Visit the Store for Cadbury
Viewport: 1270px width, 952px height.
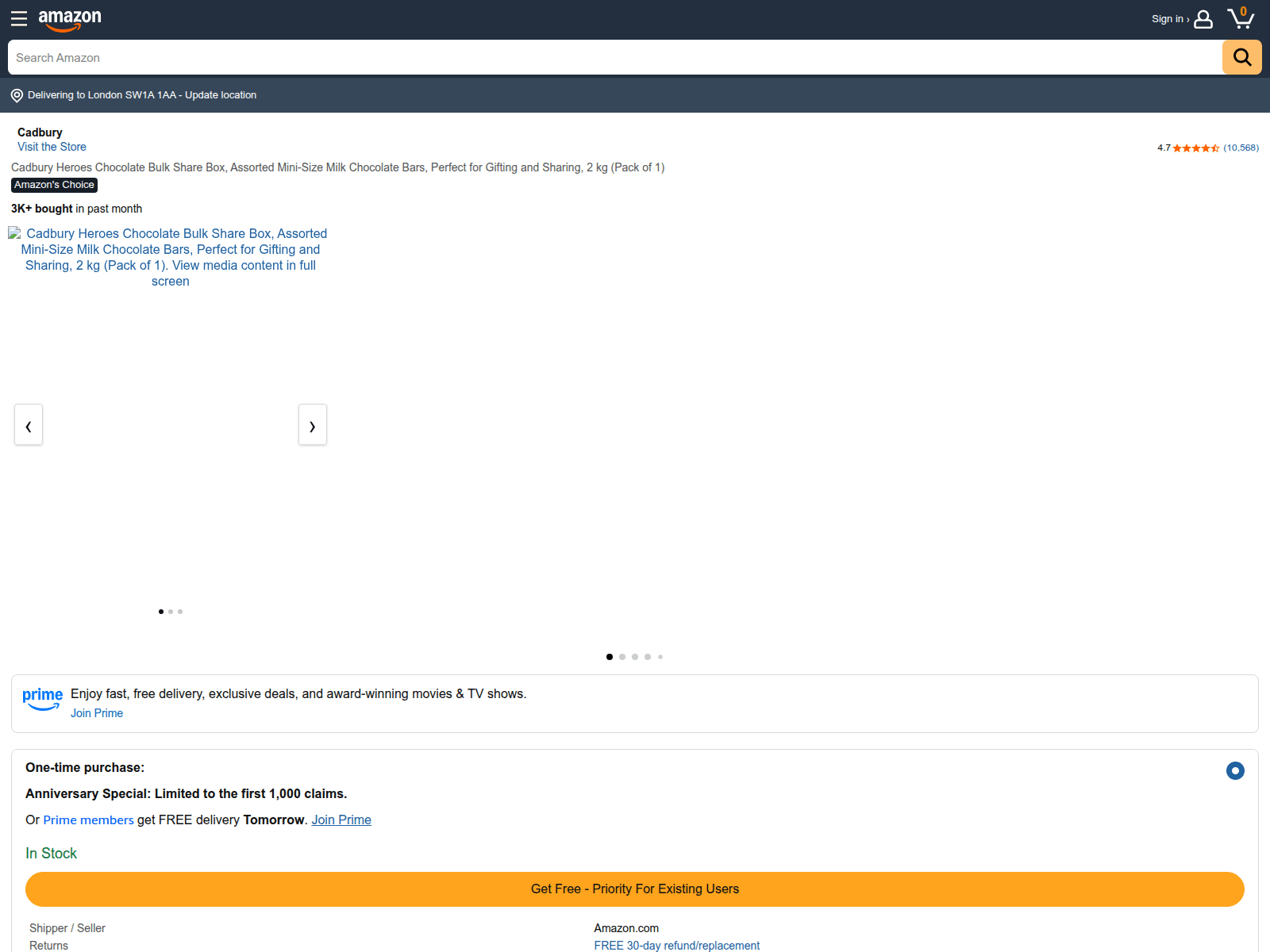[52, 147]
